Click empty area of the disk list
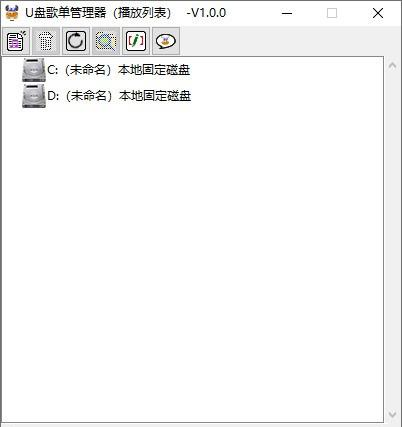Image resolution: width=402 pixels, height=427 pixels. [193, 260]
